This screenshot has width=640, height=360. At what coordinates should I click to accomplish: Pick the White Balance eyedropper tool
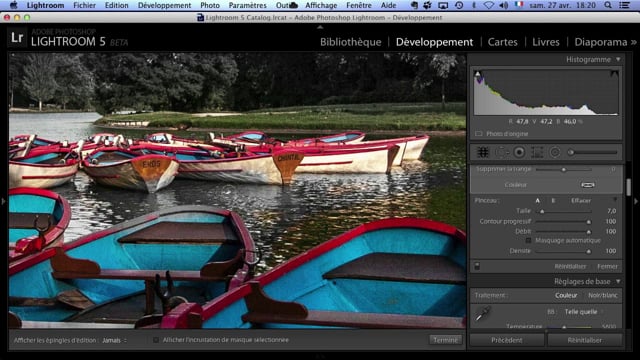[x=482, y=314]
